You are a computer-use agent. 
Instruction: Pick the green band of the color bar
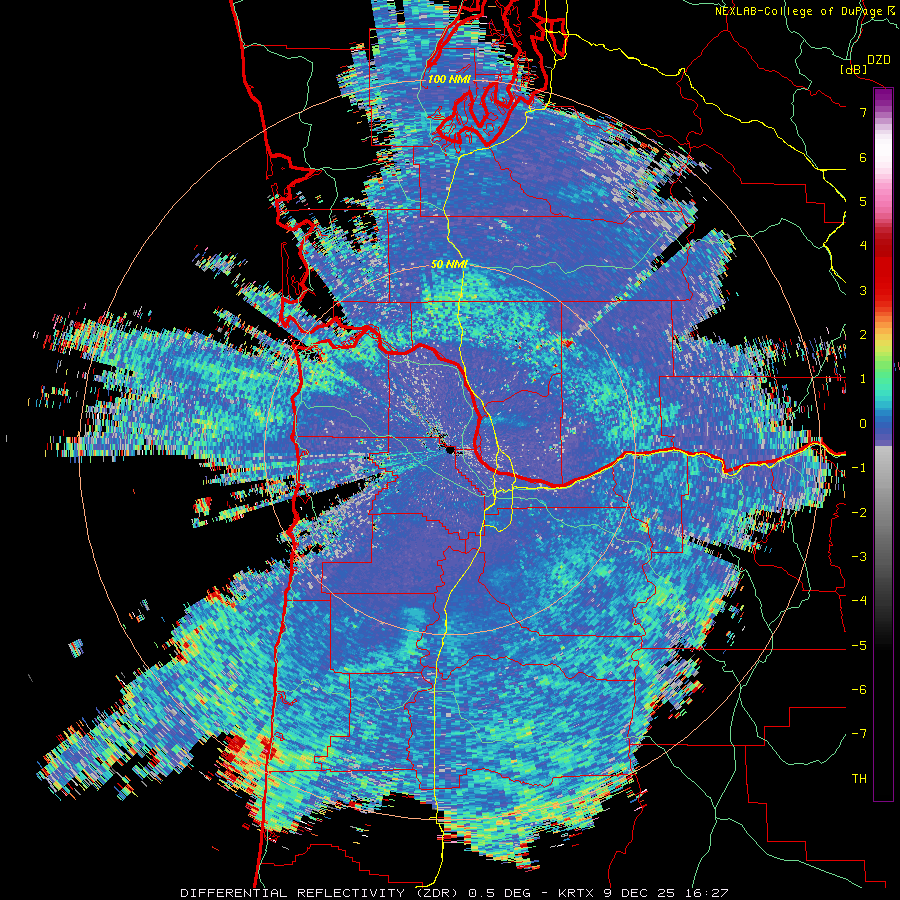click(883, 373)
